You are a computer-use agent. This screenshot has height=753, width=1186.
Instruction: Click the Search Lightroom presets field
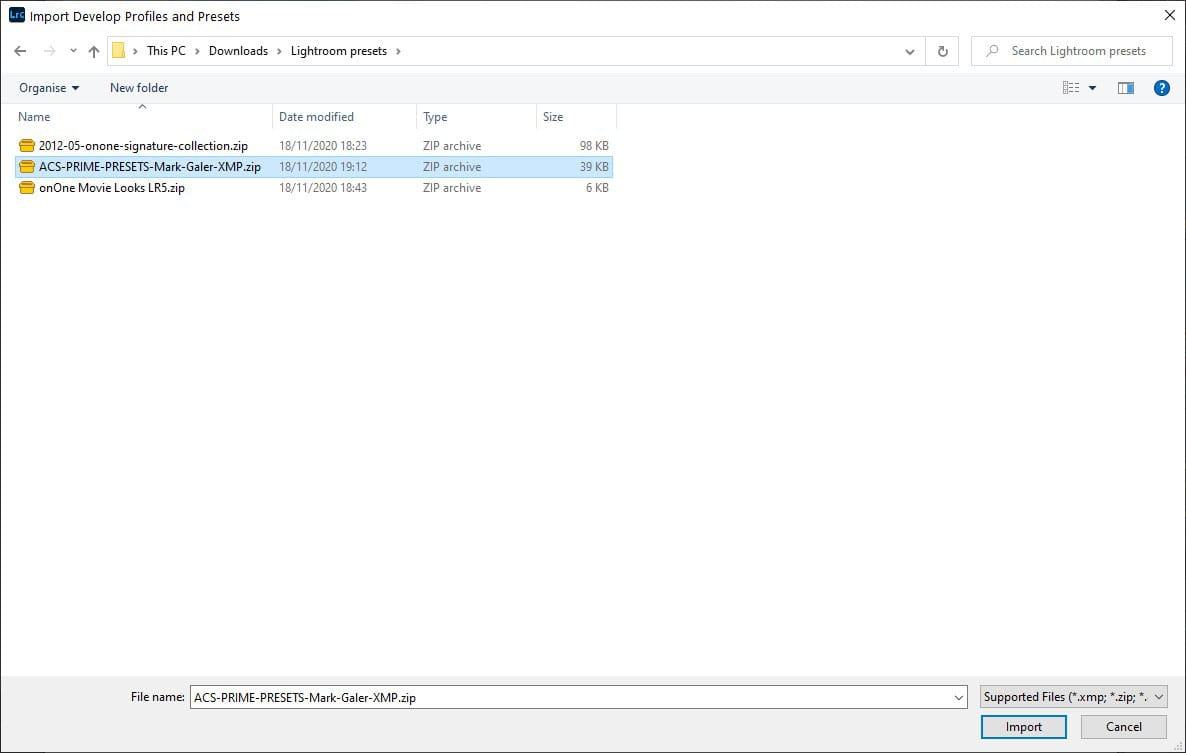(1078, 51)
